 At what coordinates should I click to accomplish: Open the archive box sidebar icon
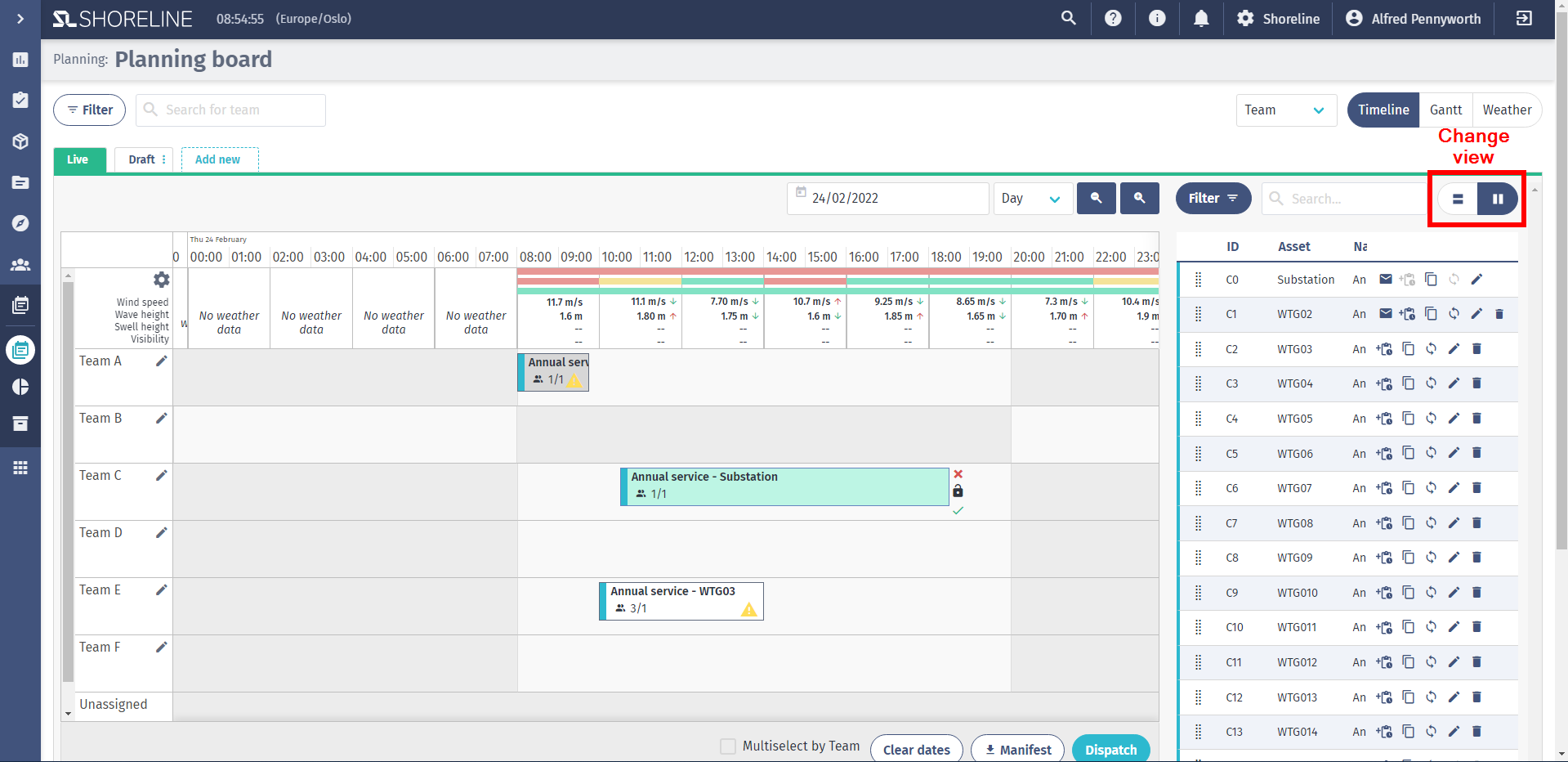20,424
